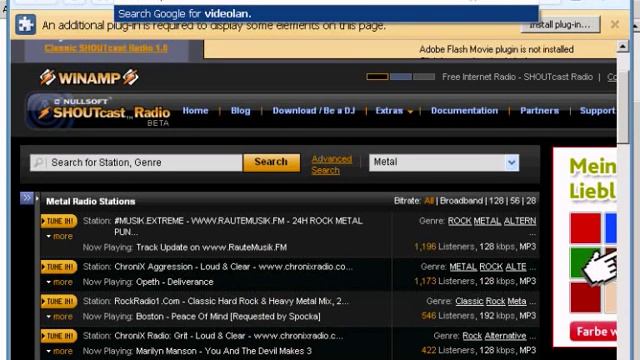Click the Winamp logo
Image resolution: width=640 pixels, height=360 pixels.
click(89, 78)
